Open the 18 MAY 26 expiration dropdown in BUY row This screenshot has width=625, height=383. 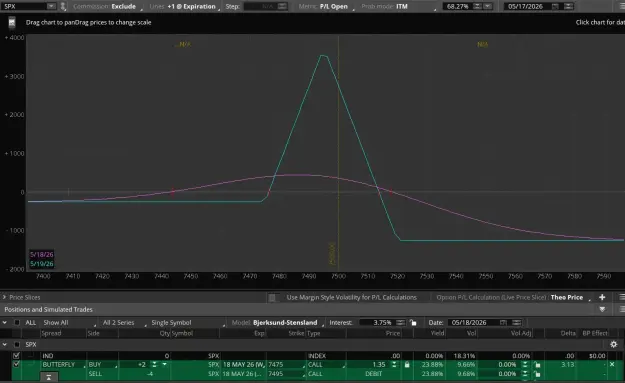pyautogui.click(x=243, y=365)
